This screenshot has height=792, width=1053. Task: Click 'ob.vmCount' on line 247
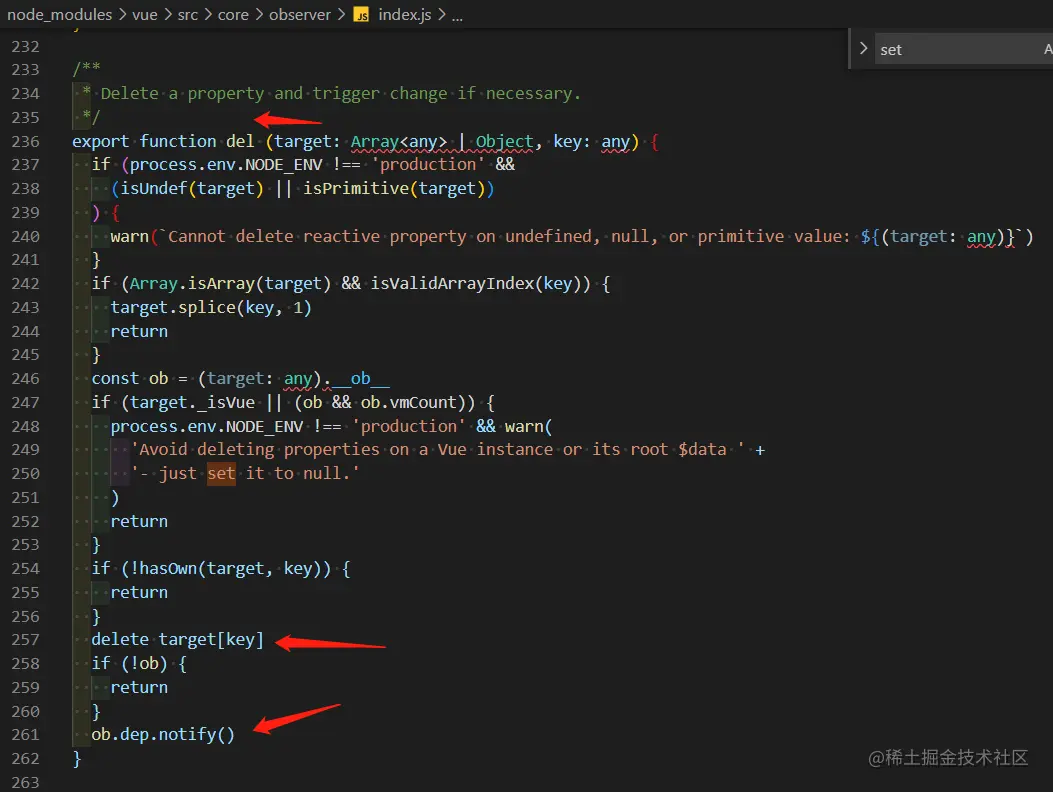(408, 402)
